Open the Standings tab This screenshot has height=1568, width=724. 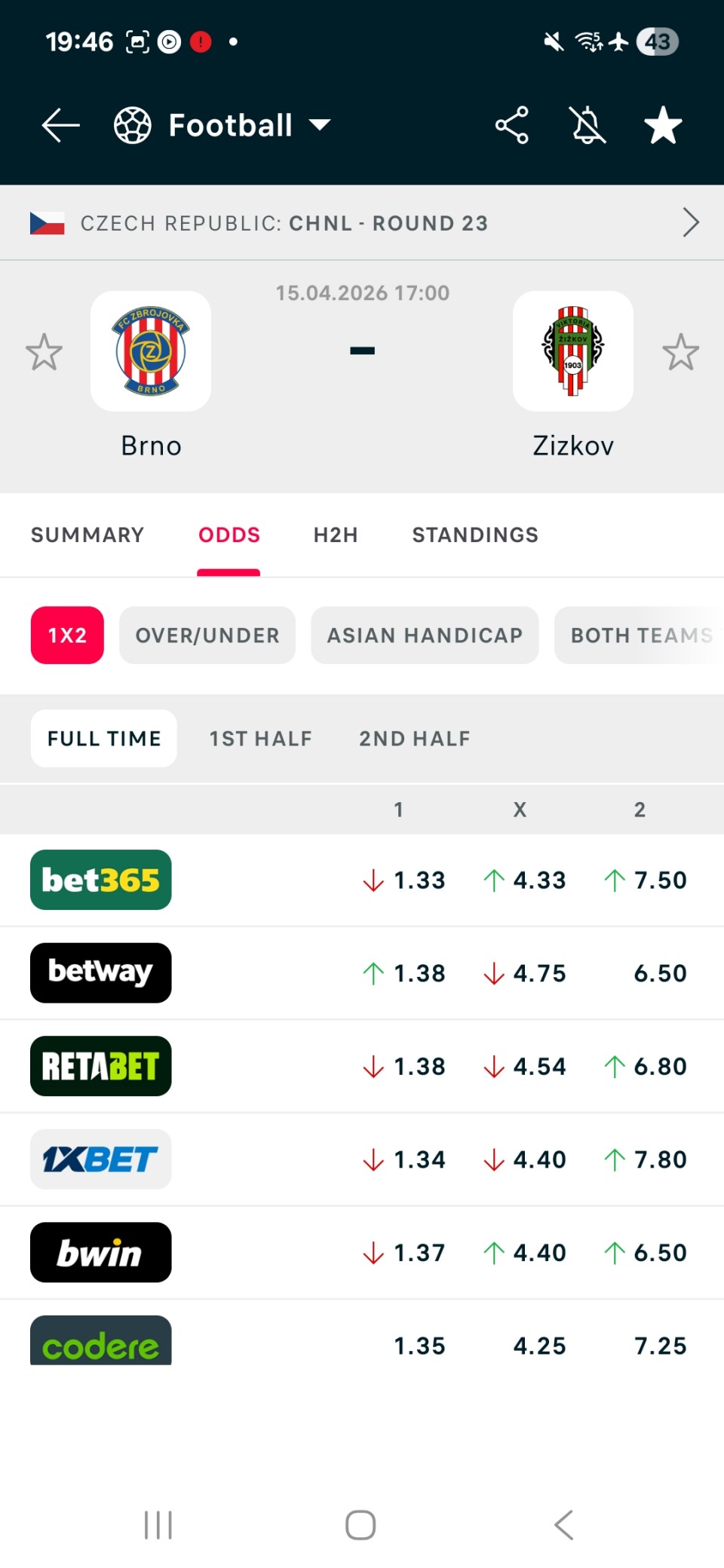[475, 534]
